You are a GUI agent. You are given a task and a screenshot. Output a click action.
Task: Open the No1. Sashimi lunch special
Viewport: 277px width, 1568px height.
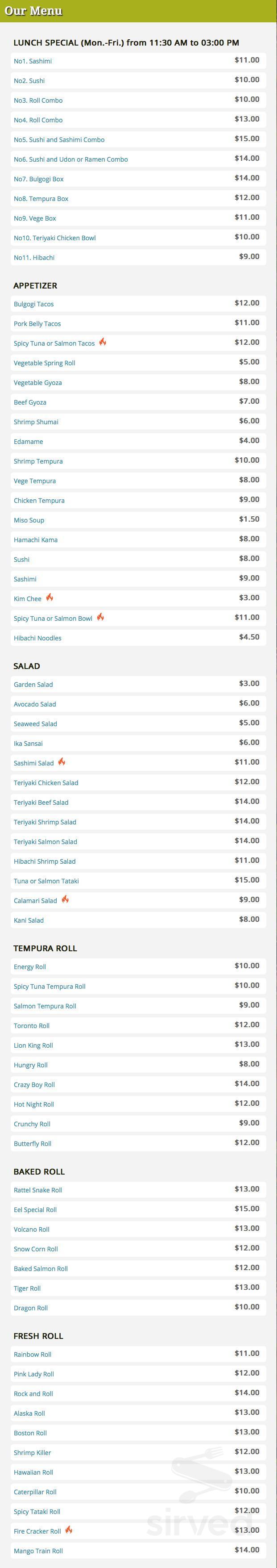(x=138, y=61)
